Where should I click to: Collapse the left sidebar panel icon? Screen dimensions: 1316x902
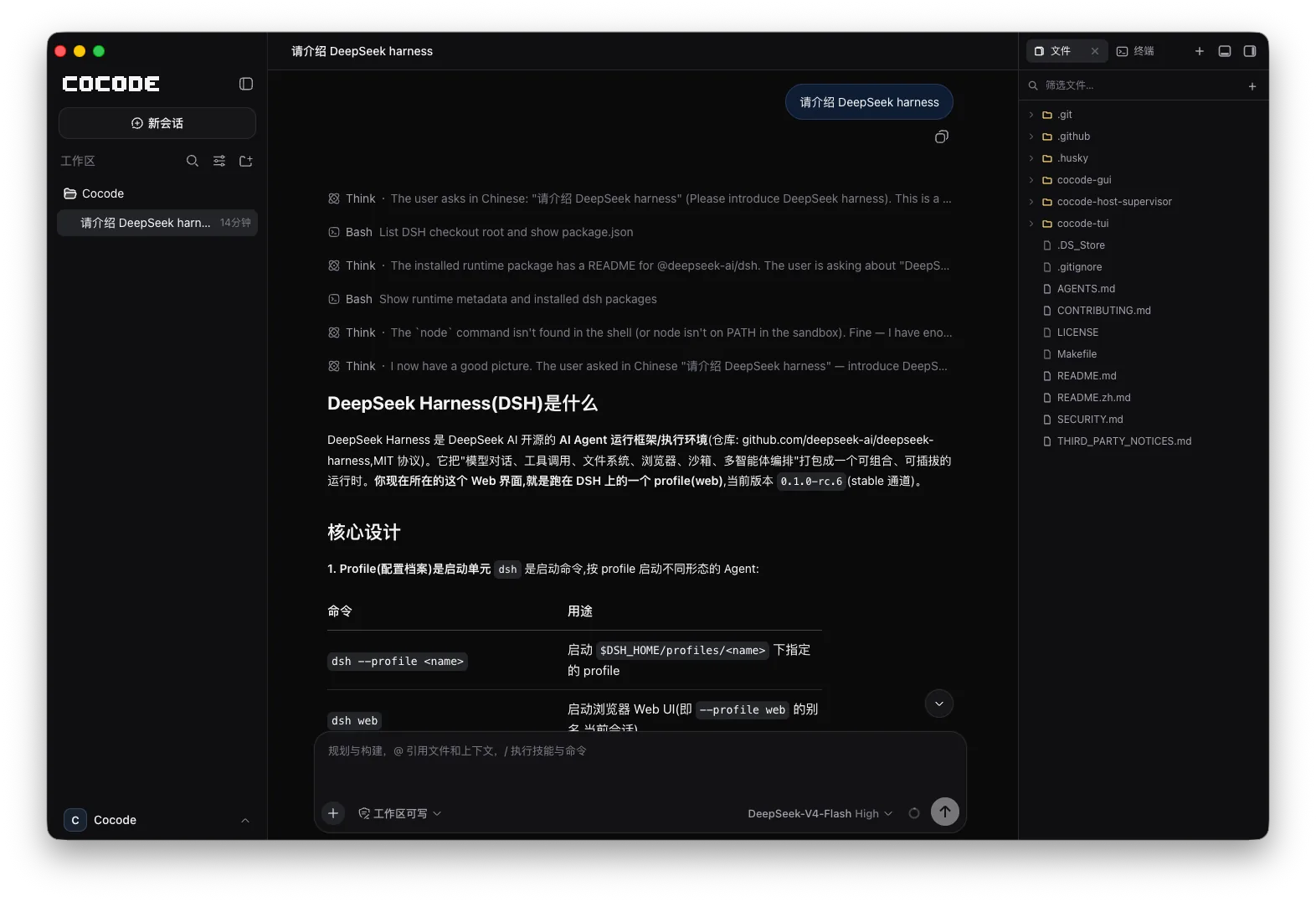click(246, 84)
